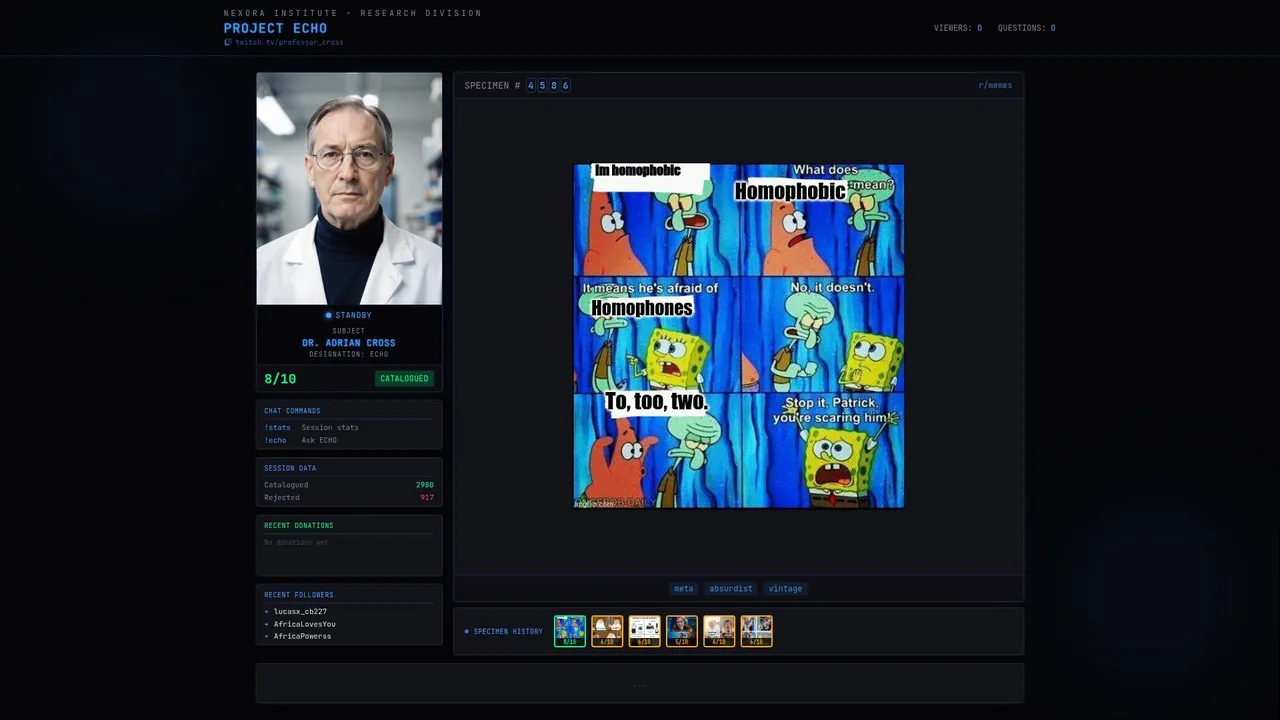The image size is (1280, 720).
Task: Open the r/memes source link
Action: (x=995, y=85)
